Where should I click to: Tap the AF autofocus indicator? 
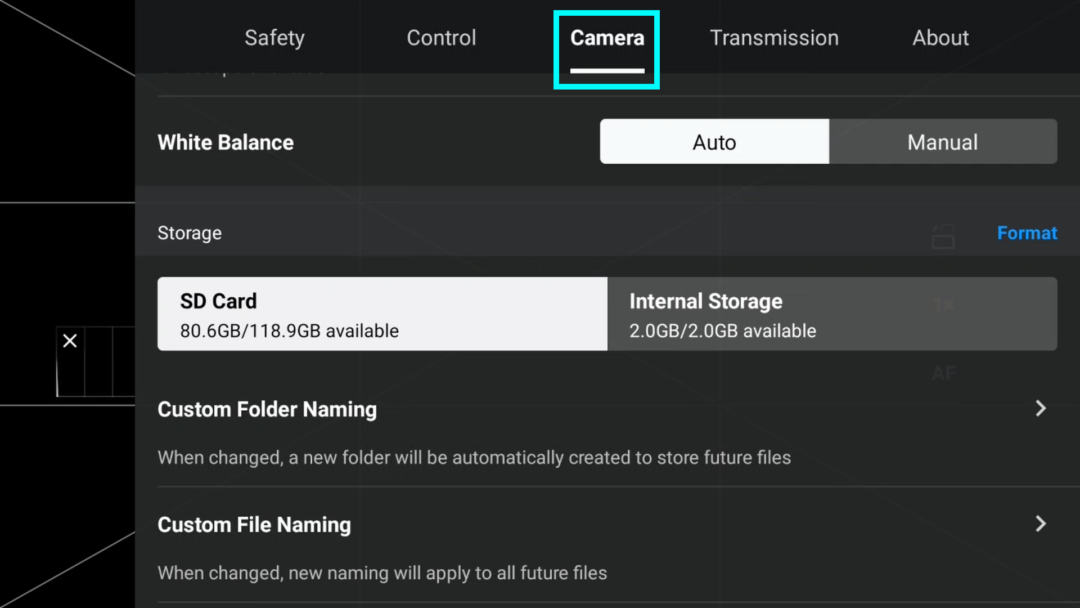942,373
